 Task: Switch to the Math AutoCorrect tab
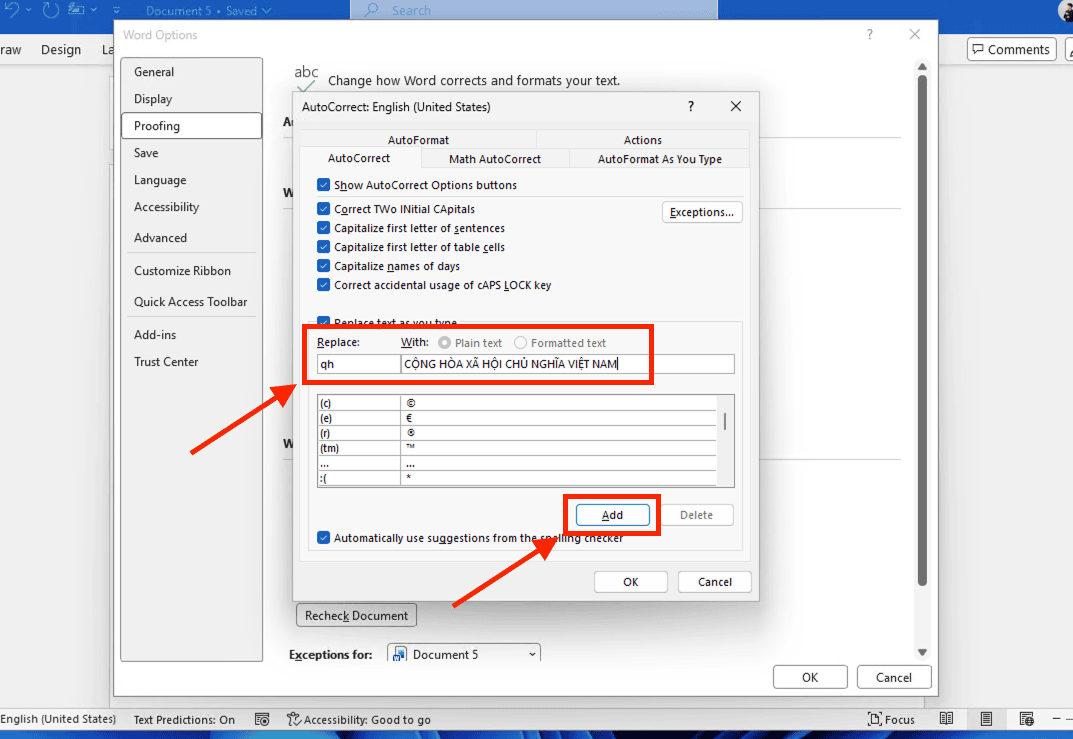[495, 159]
